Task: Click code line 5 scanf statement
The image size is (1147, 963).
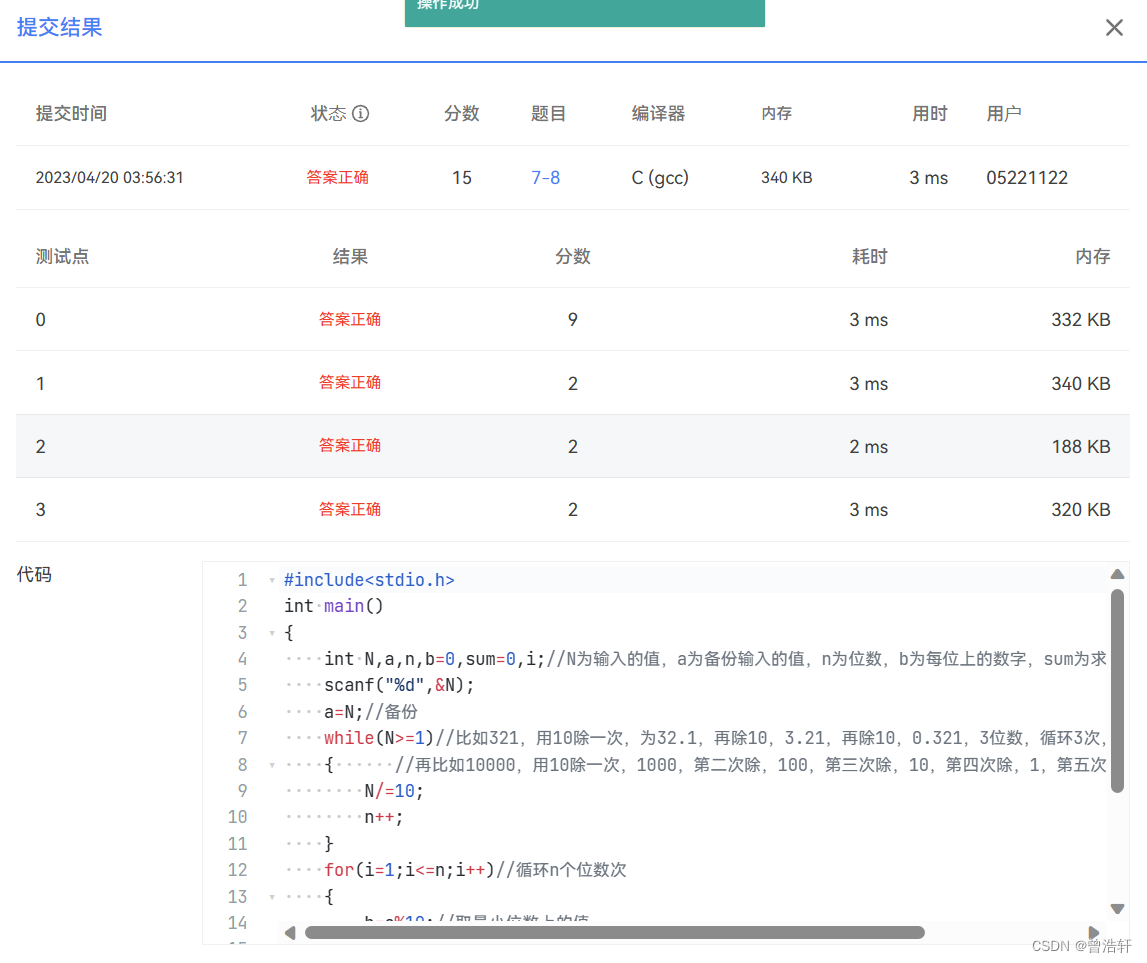Action: [399, 686]
